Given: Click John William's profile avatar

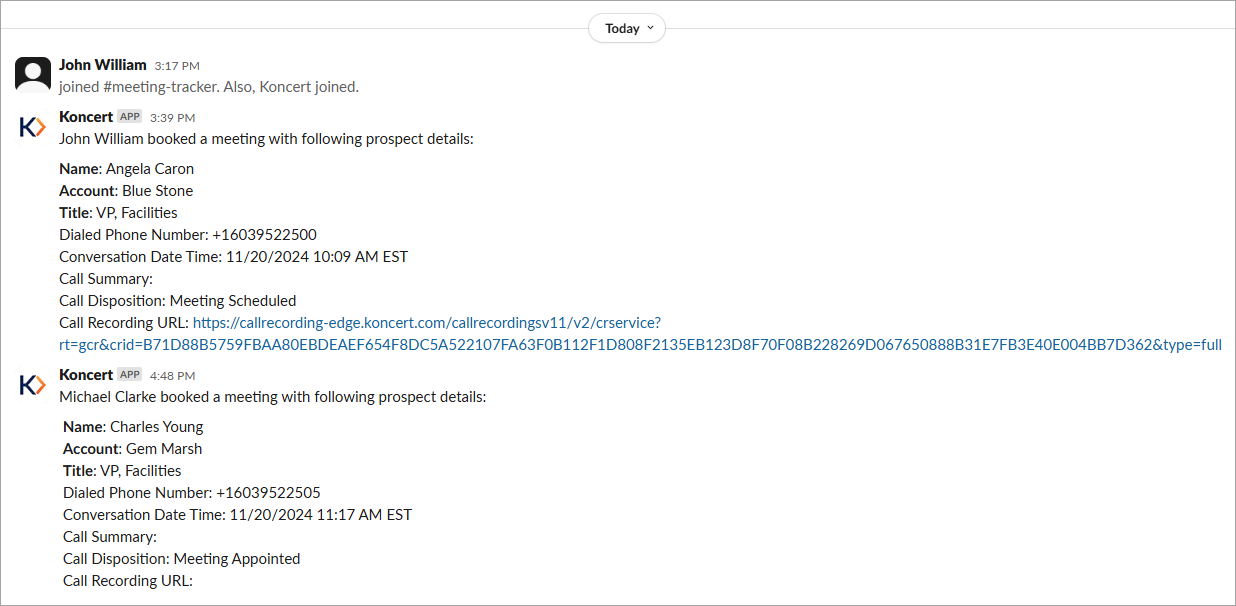Looking at the screenshot, I should (33, 75).
